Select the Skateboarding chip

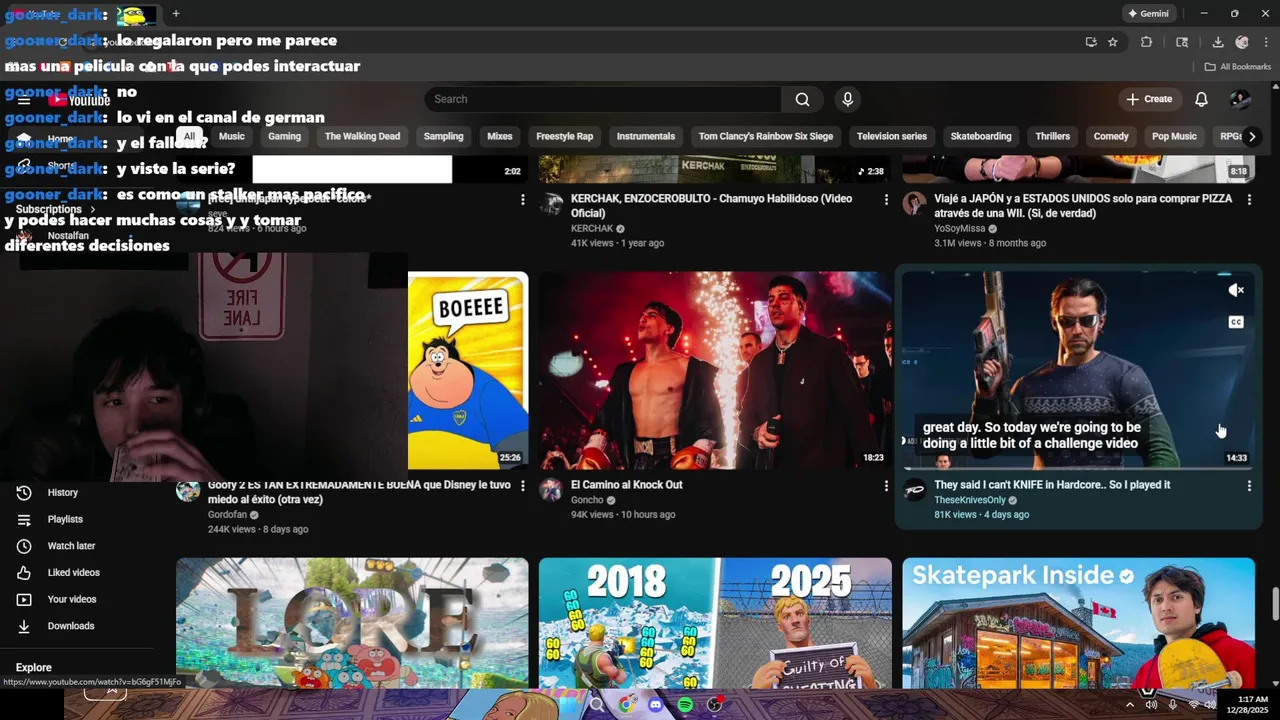[x=981, y=136]
